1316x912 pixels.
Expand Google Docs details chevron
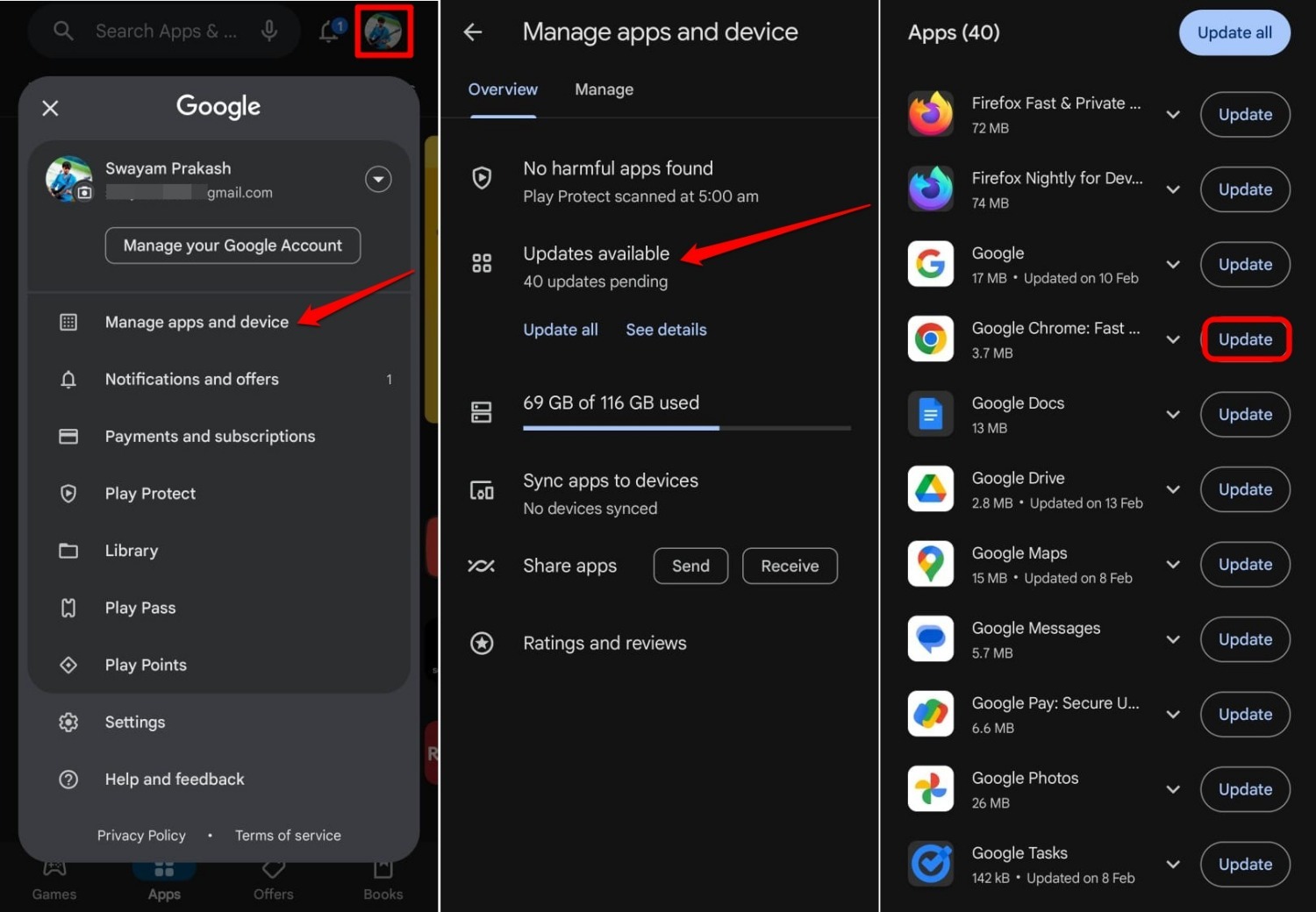click(x=1173, y=415)
